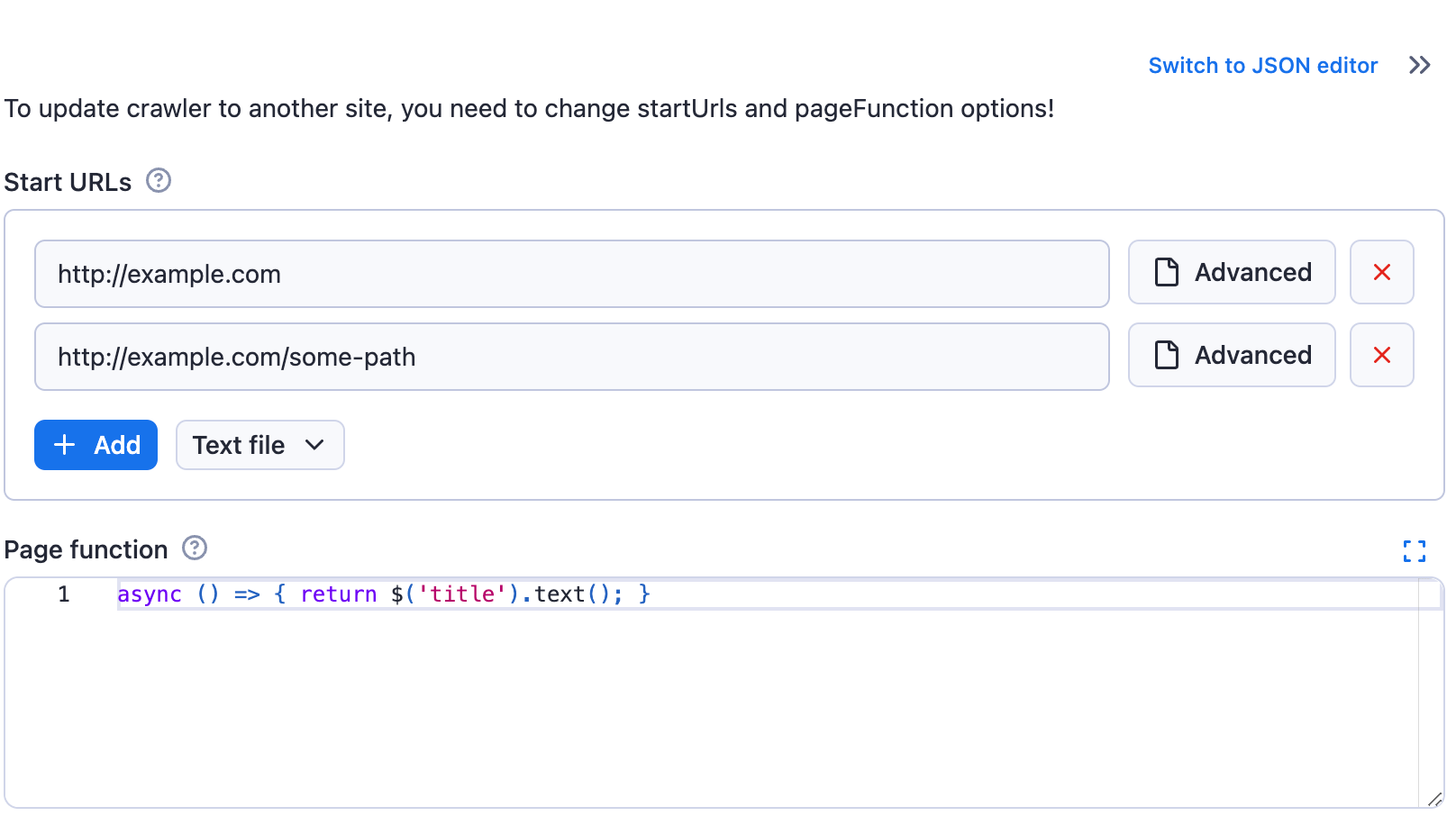
Task: Click the plus icon on the Add button
Action: [64, 444]
